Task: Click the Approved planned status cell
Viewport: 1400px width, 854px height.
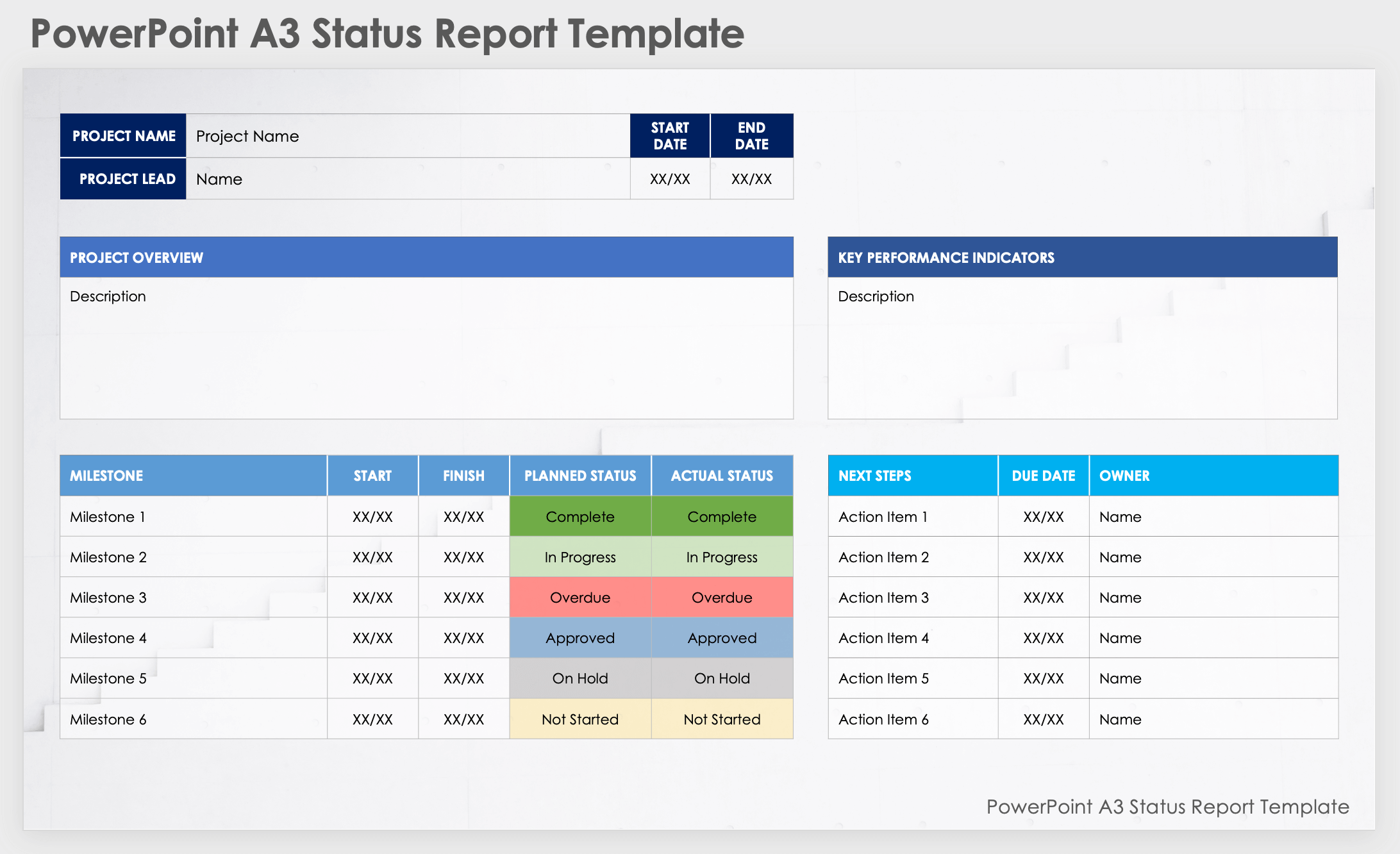Action: click(579, 638)
